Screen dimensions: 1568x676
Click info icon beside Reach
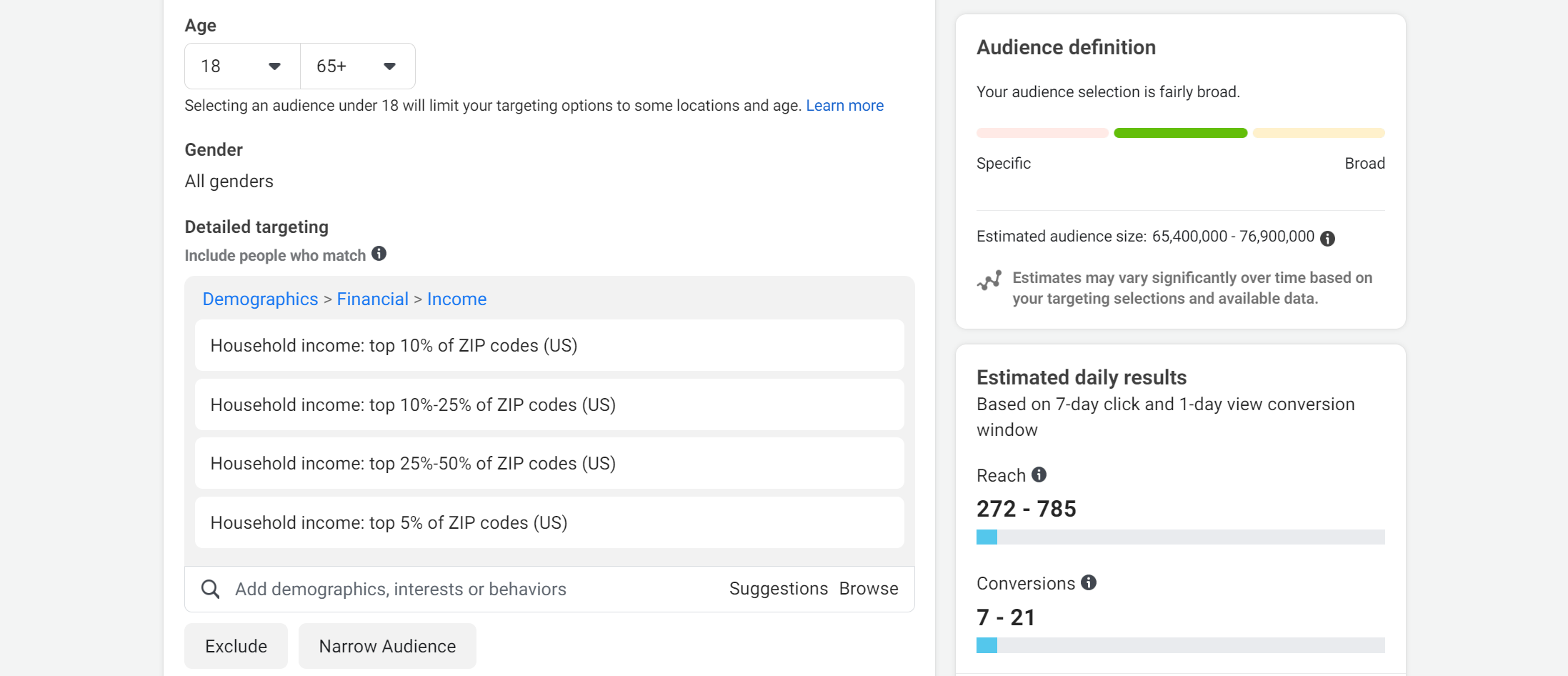pyautogui.click(x=1039, y=474)
